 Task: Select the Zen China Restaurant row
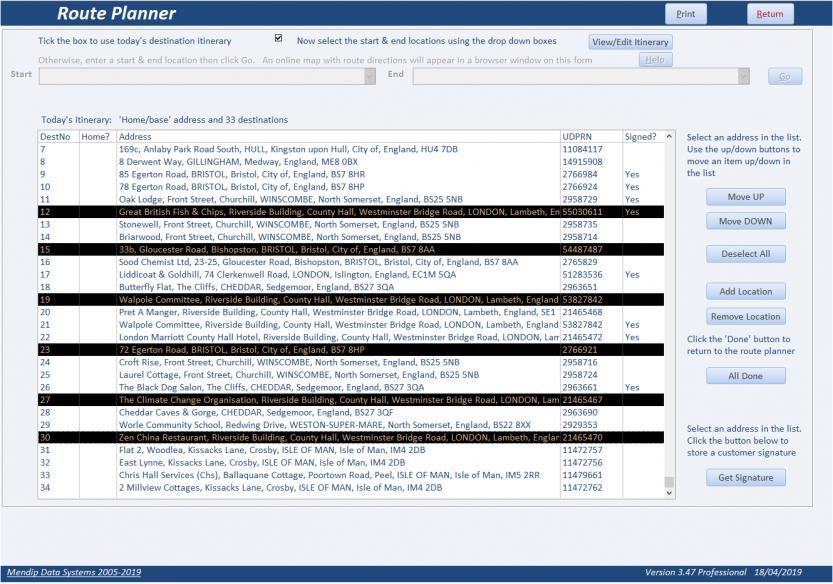coord(351,438)
